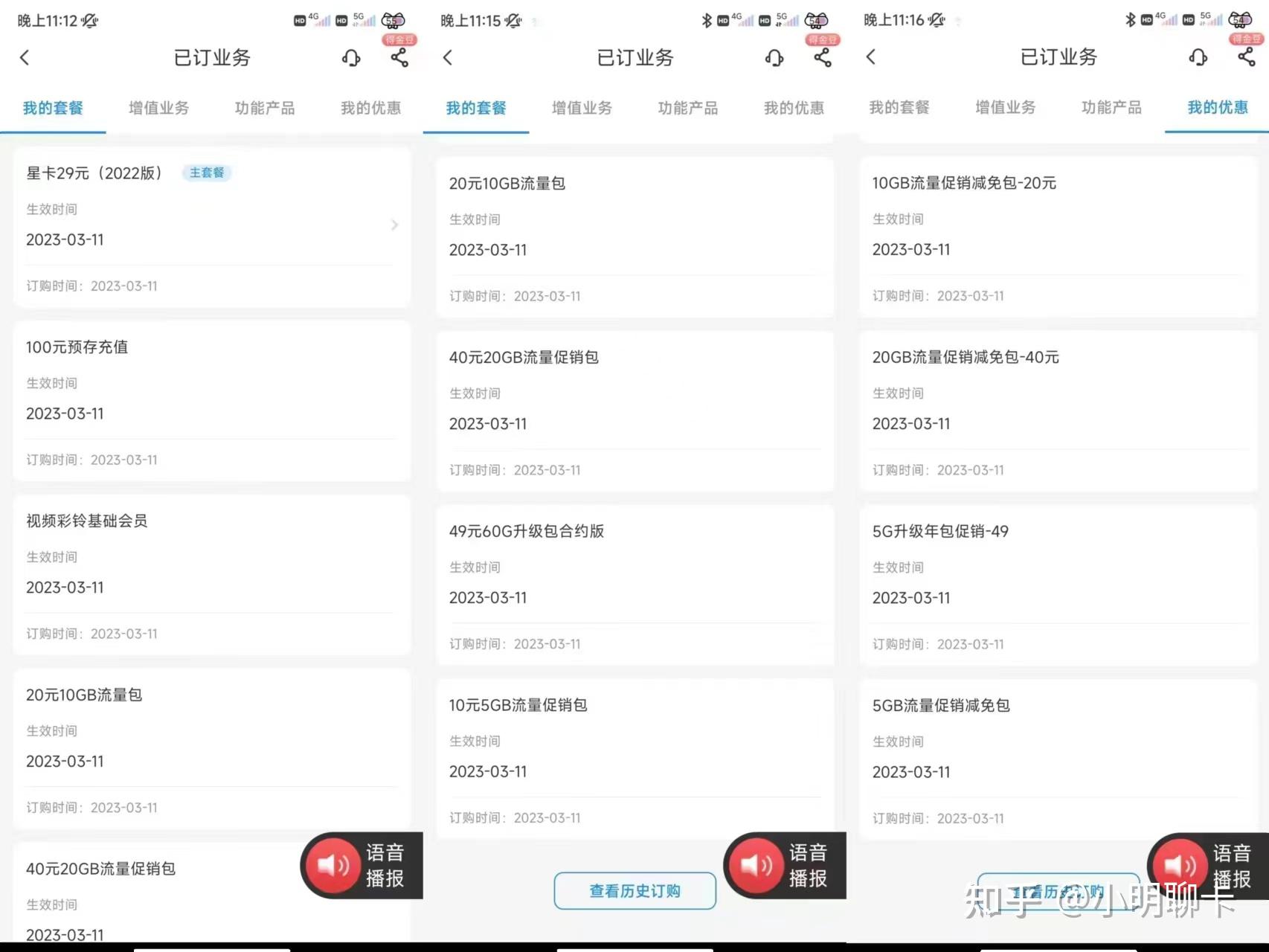Open the 49元60G升级包合约版 entry
Viewport: 1269px width, 952px height.
[635, 585]
